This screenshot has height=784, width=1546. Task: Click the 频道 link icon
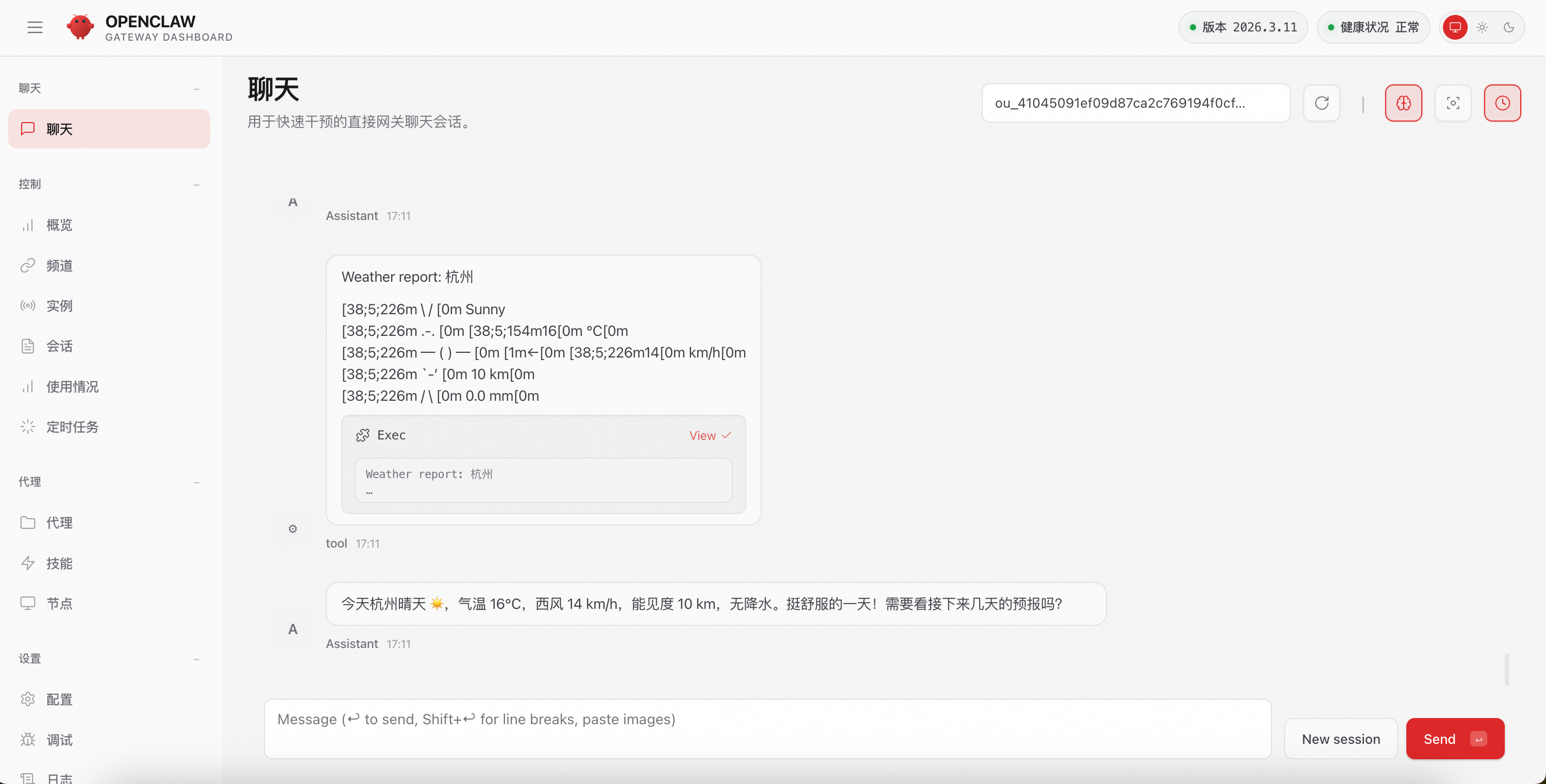pos(28,265)
